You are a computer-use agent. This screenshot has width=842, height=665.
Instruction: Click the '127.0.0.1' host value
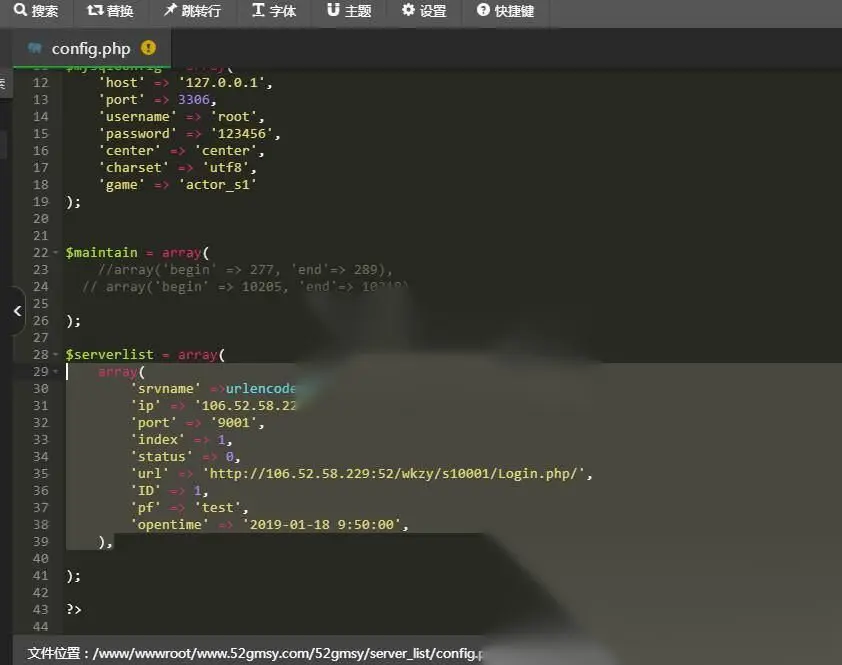222,83
